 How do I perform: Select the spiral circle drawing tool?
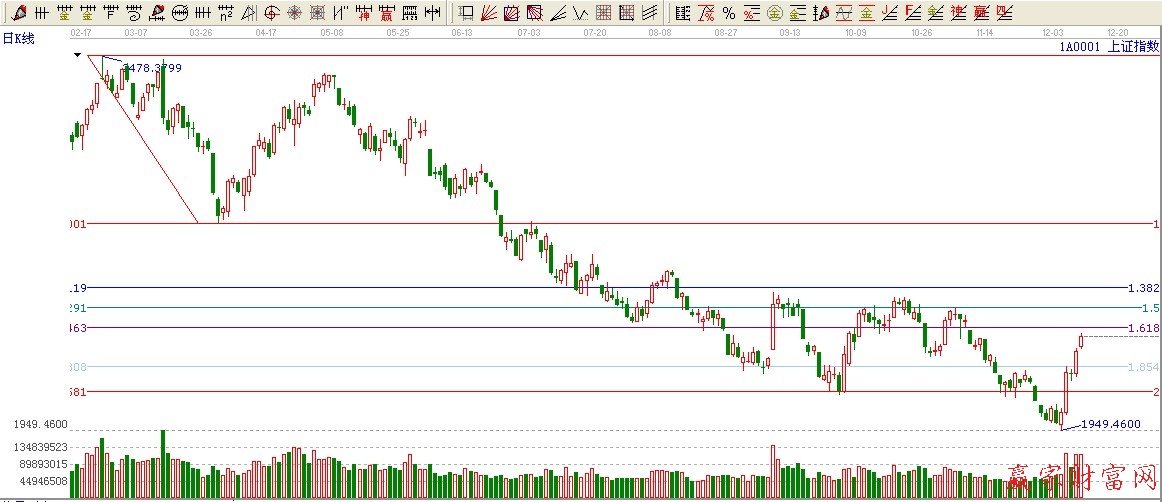tap(271, 13)
